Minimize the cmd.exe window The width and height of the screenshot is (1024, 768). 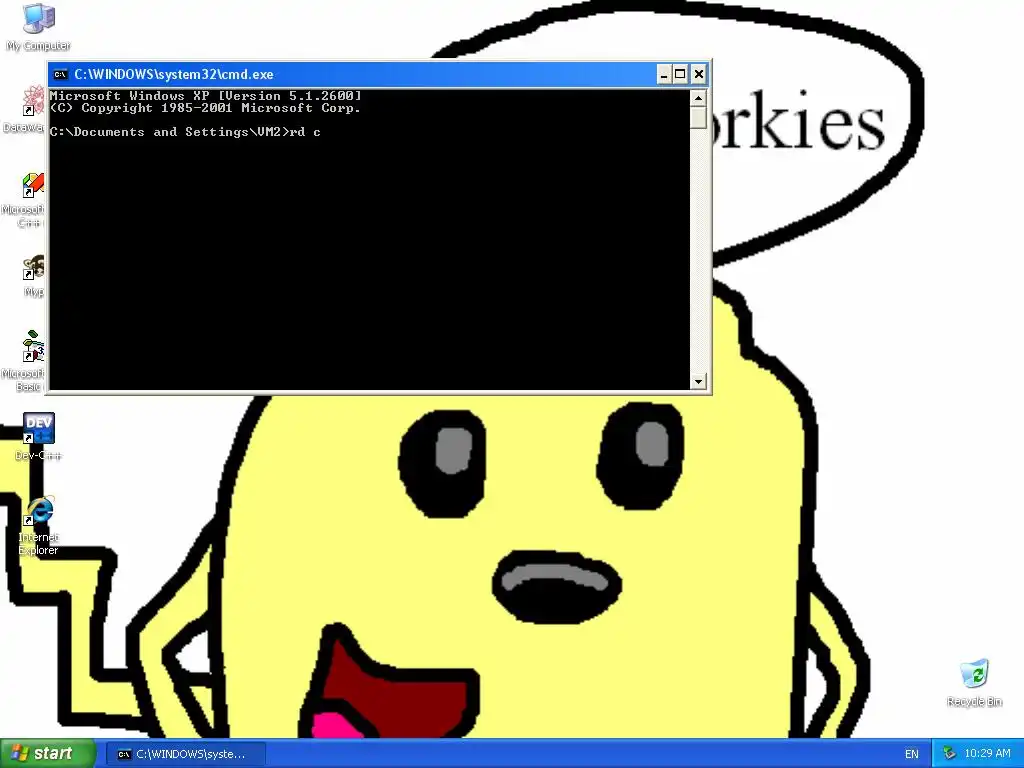click(663, 74)
